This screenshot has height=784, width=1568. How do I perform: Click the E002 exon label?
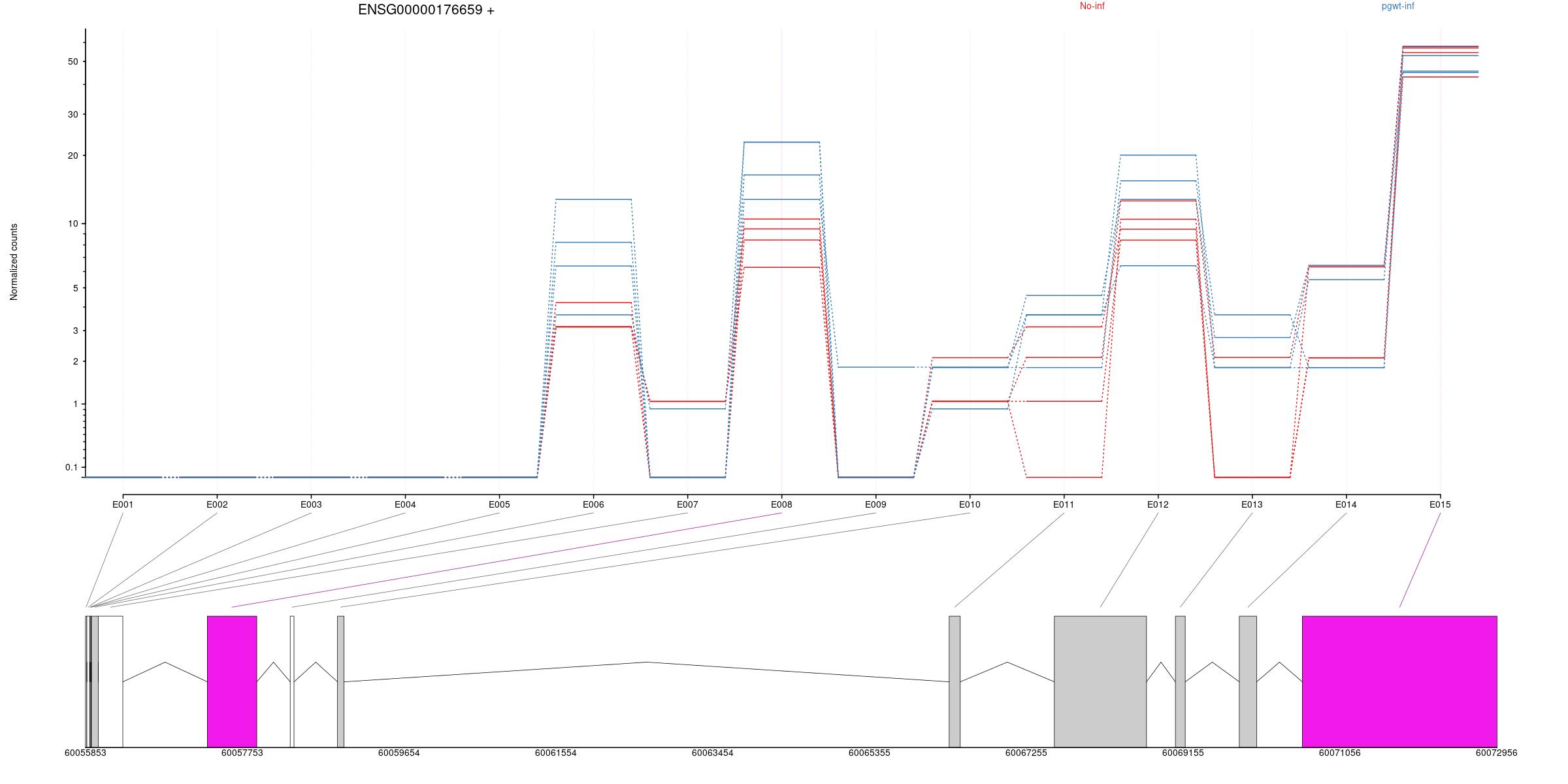217,504
